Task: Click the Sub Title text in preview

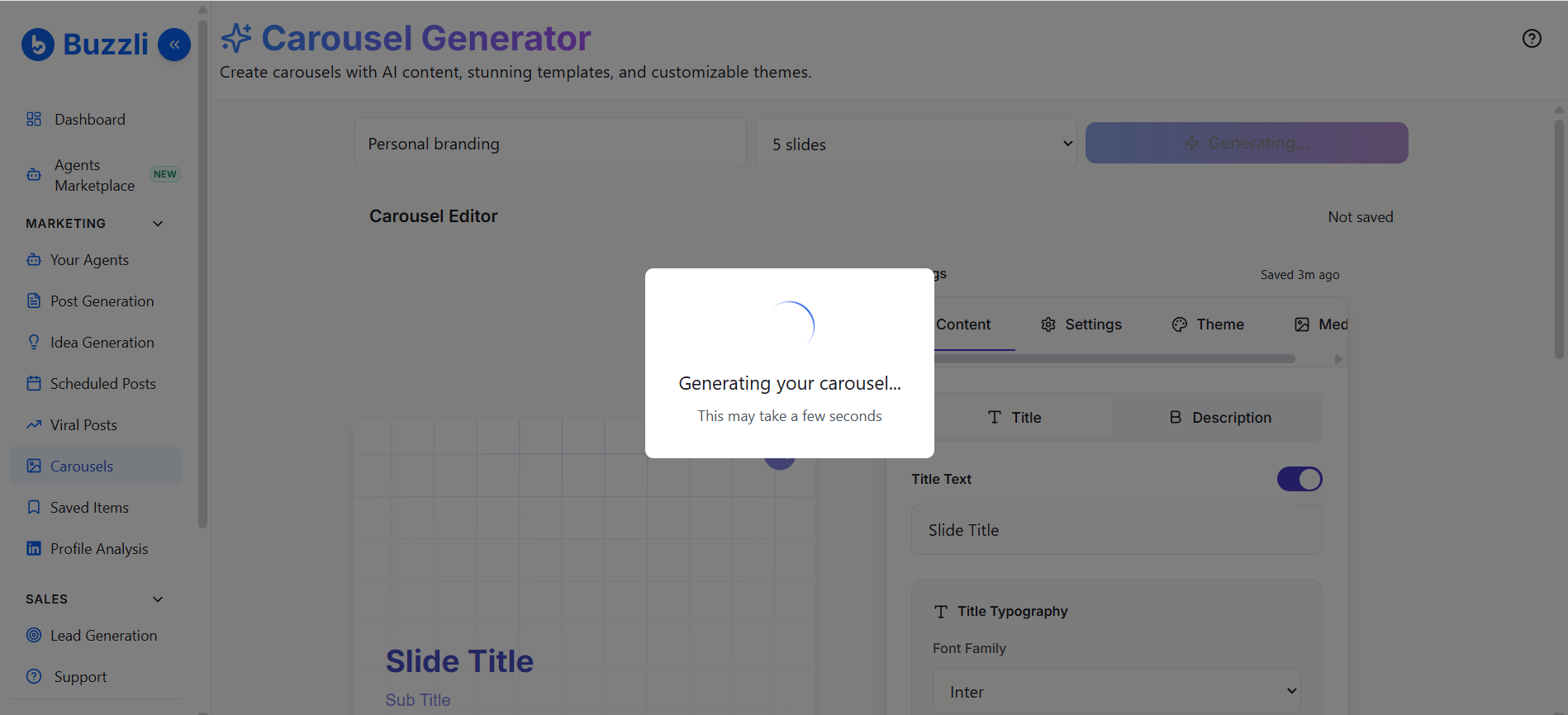Action: [418, 700]
